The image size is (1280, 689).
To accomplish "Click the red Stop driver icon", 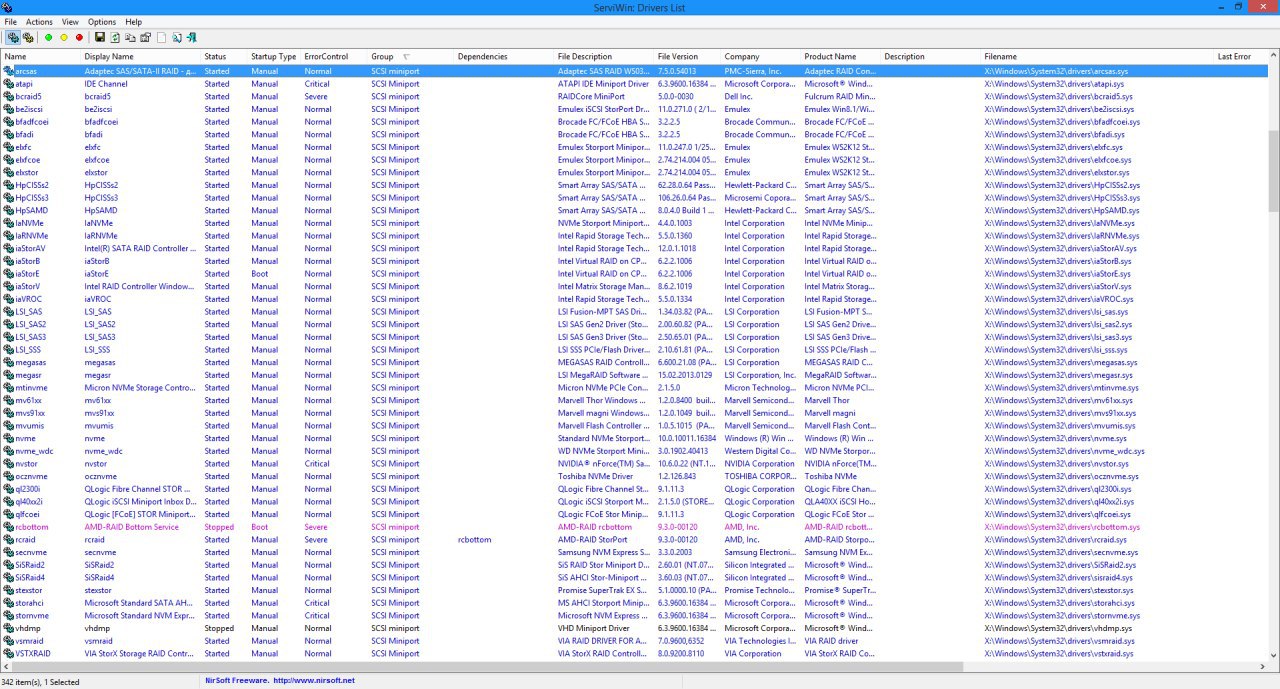I will pos(80,38).
